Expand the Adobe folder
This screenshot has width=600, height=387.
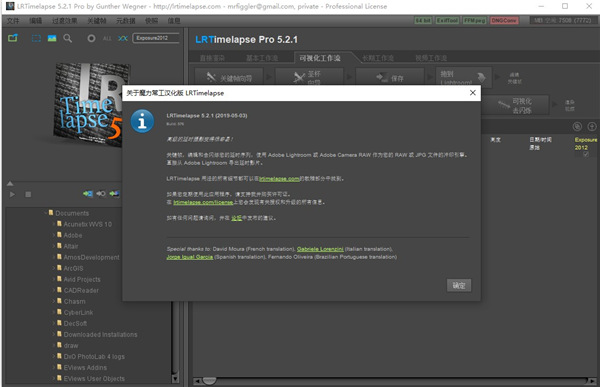point(54,235)
